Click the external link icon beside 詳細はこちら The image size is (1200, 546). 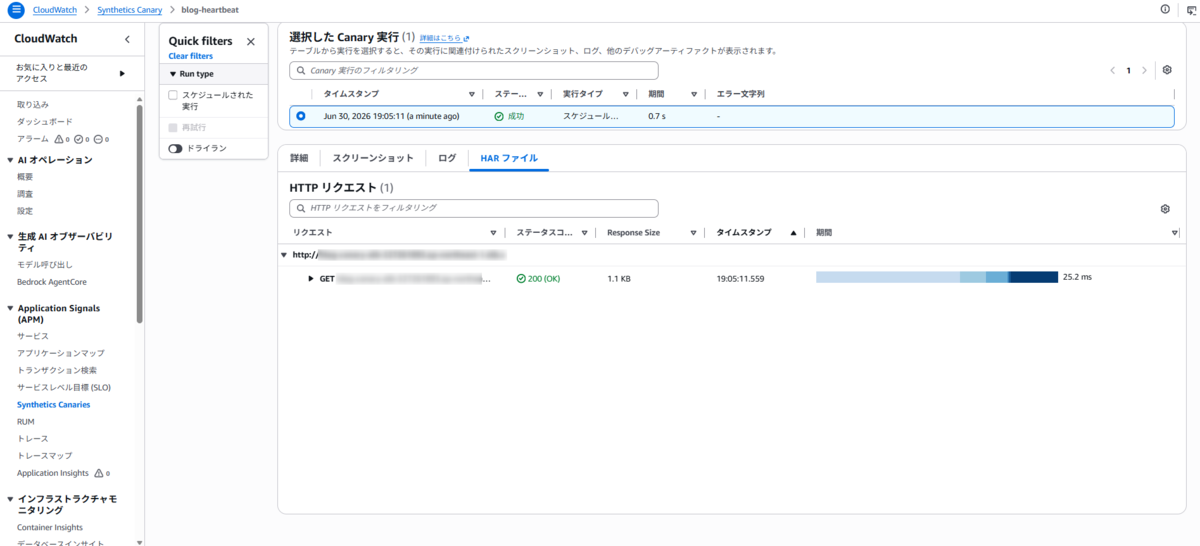(x=466, y=38)
